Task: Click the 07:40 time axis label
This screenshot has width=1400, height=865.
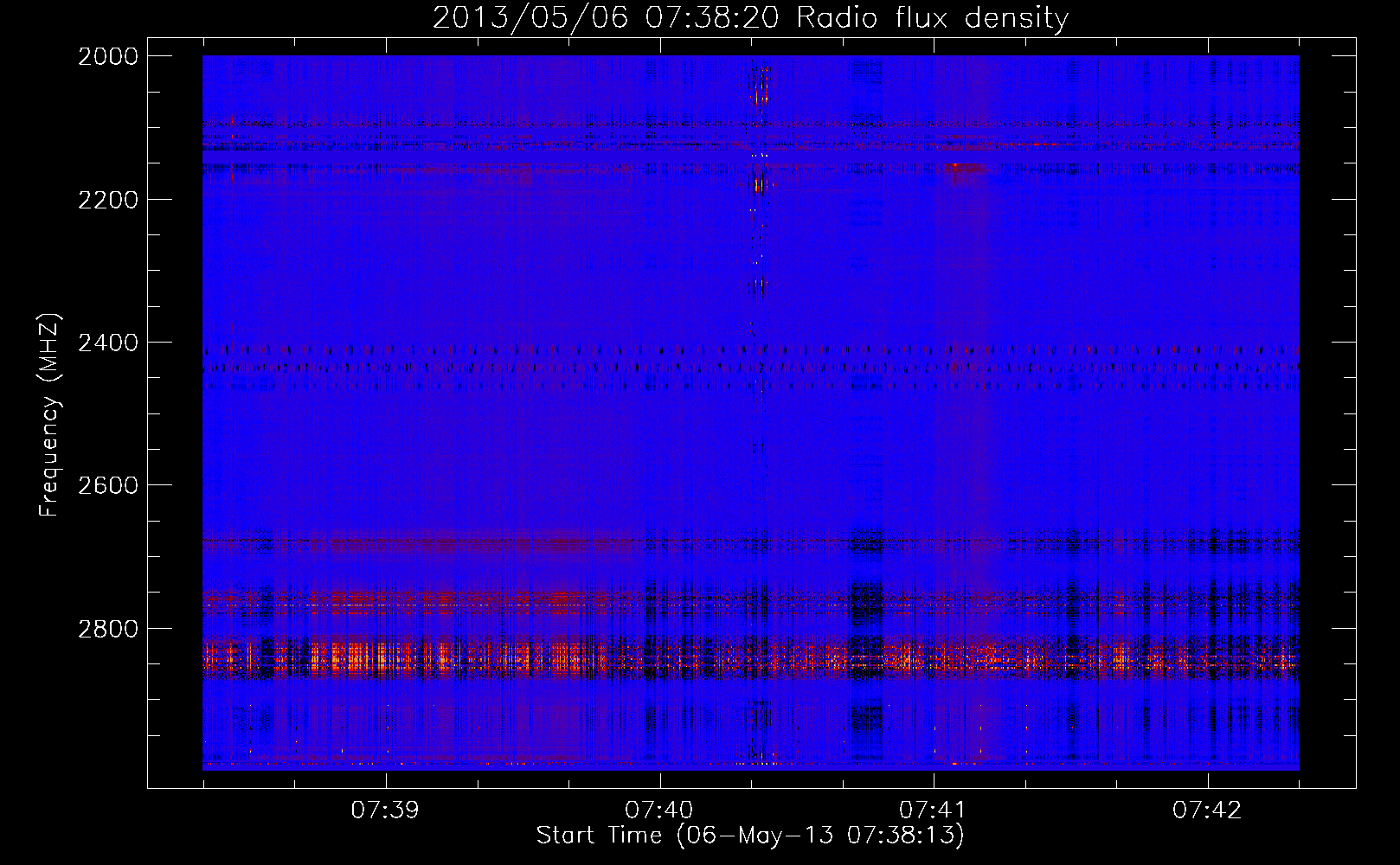Action: coord(659,810)
